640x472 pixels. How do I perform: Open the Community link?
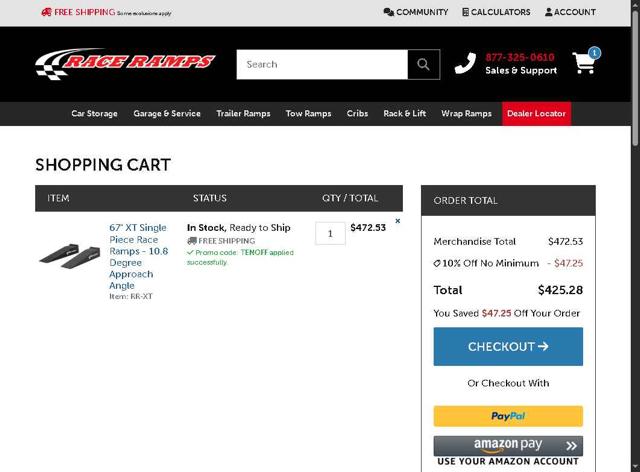coord(416,12)
